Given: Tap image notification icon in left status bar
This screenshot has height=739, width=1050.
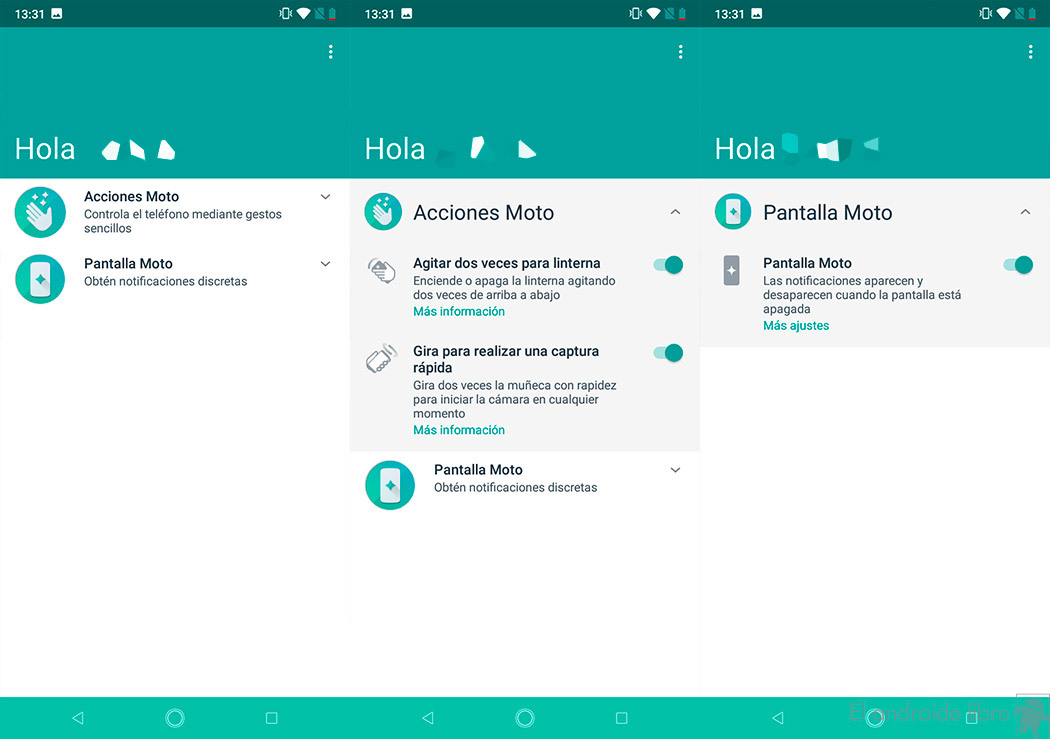Looking at the screenshot, I should click(x=57, y=13).
